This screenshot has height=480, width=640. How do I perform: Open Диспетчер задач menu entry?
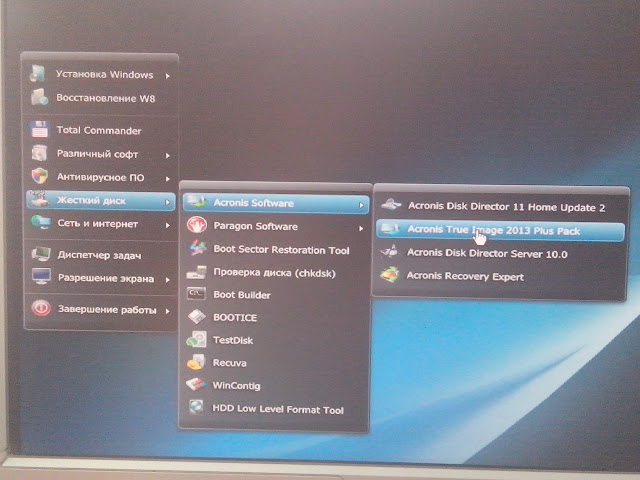(100, 255)
